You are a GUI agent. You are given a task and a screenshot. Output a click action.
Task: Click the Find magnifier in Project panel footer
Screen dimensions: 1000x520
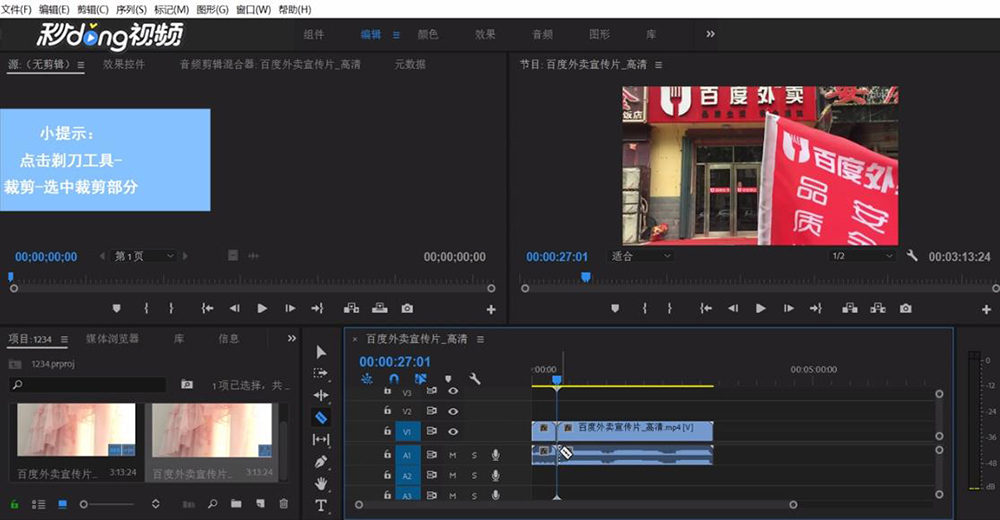212,503
